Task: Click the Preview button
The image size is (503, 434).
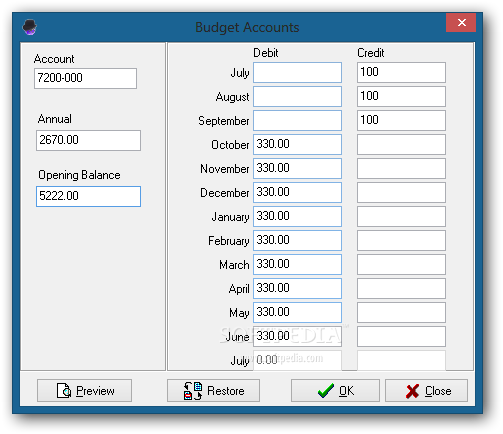Action: pos(84,390)
